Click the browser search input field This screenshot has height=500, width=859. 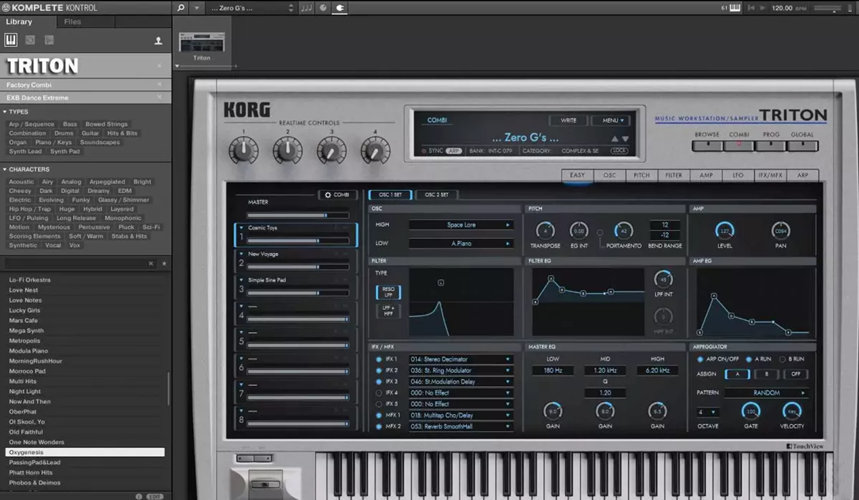76,263
